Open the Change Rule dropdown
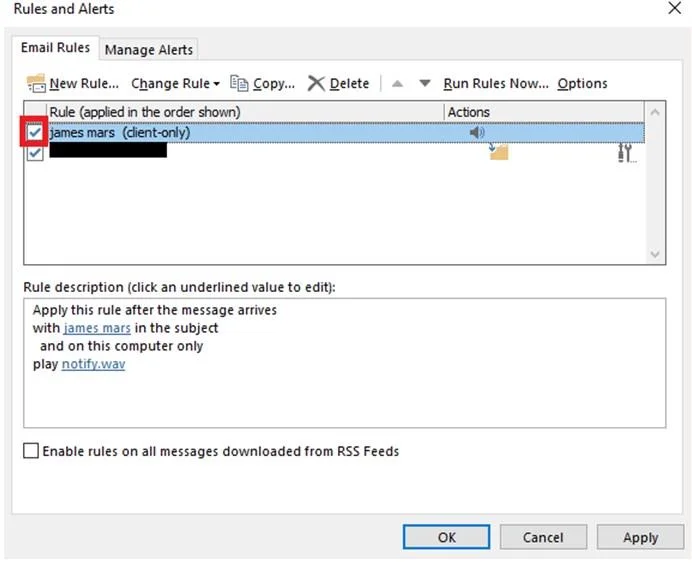This screenshot has width=692, height=563. (175, 83)
